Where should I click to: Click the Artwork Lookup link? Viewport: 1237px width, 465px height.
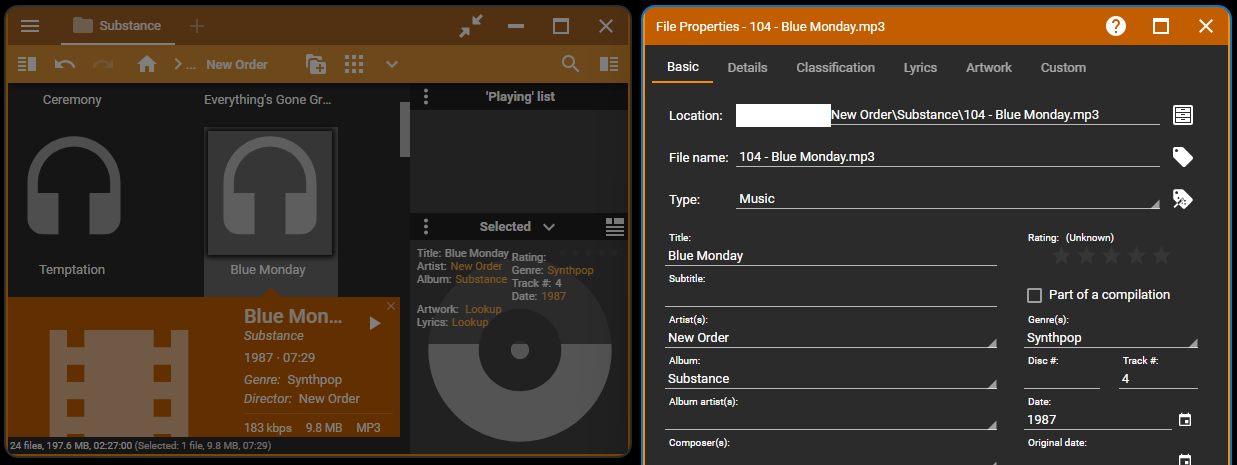(483, 310)
